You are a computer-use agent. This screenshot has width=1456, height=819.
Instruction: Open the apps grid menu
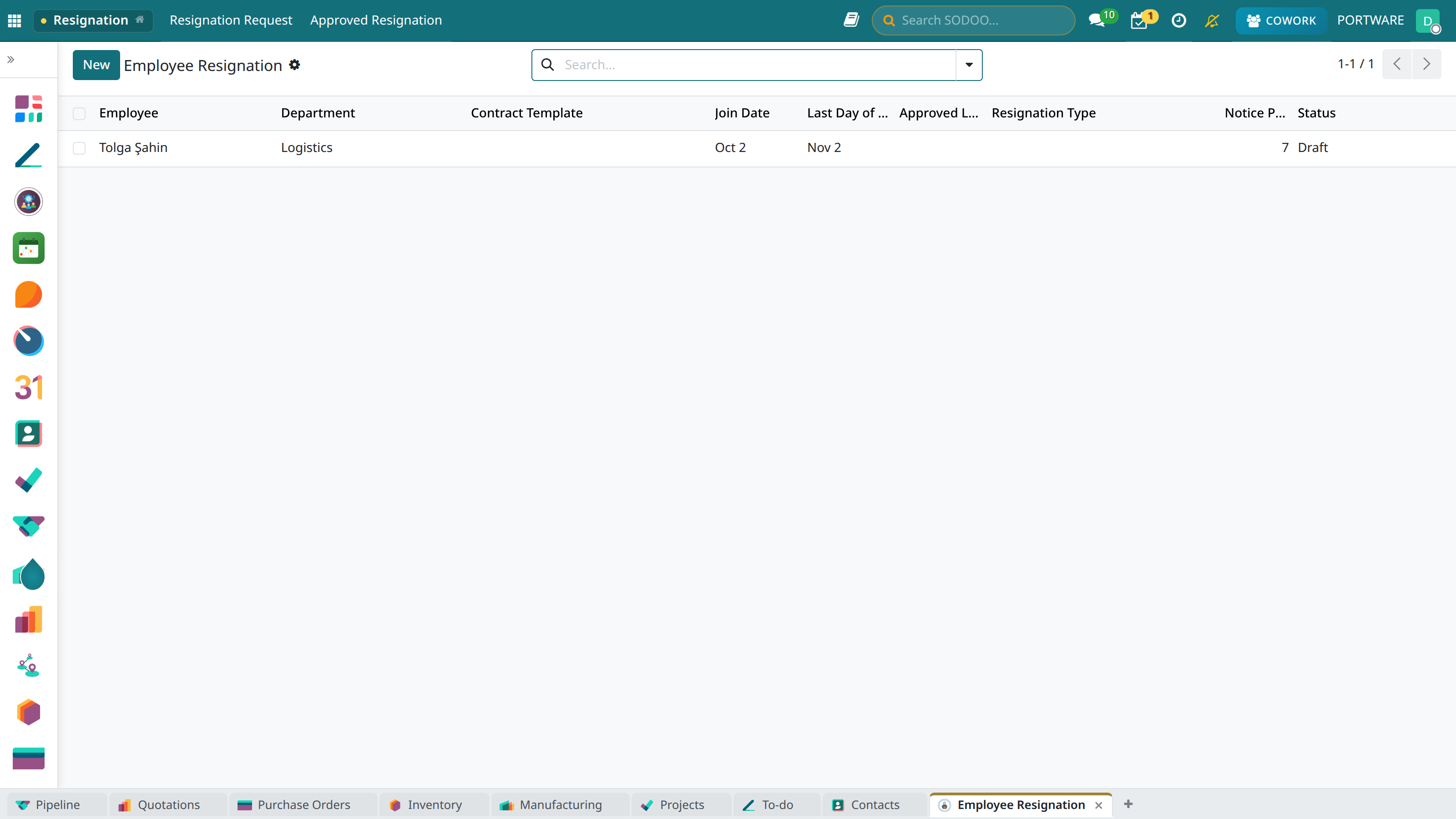15,20
